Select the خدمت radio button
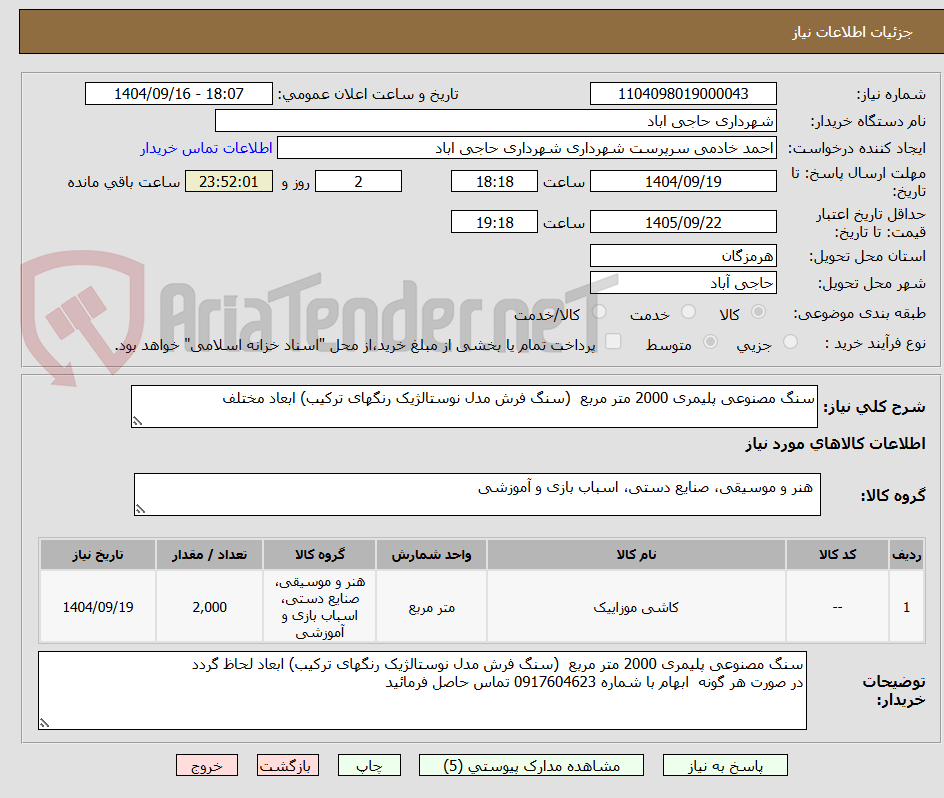The width and height of the screenshot is (944, 798). point(688,312)
